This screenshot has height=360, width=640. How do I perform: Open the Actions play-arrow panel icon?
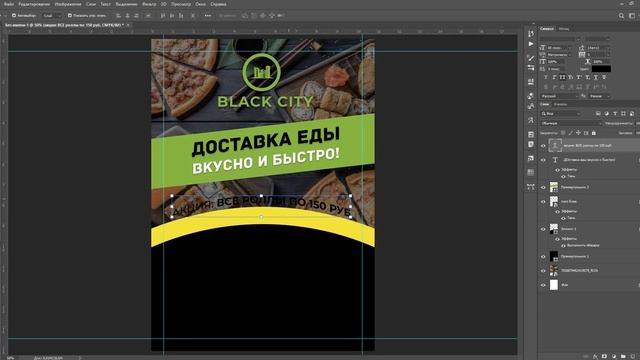531,44
